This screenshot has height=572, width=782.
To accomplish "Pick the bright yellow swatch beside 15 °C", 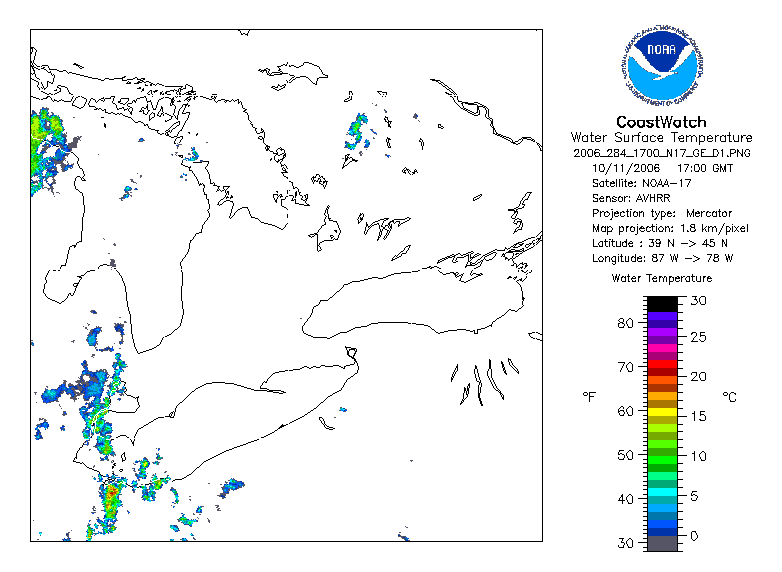I will (x=663, y=412).
